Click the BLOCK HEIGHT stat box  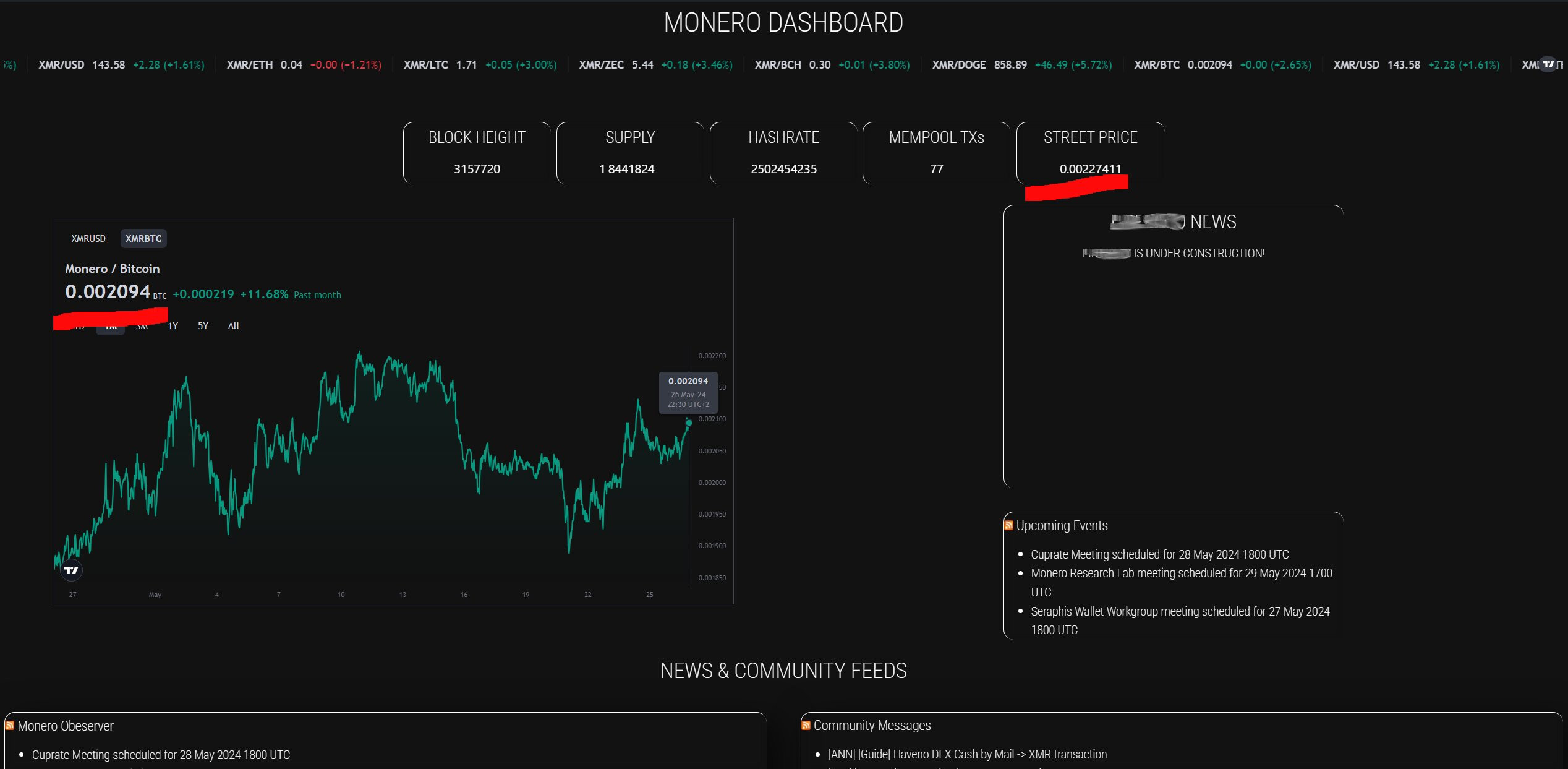coord(477,152)
